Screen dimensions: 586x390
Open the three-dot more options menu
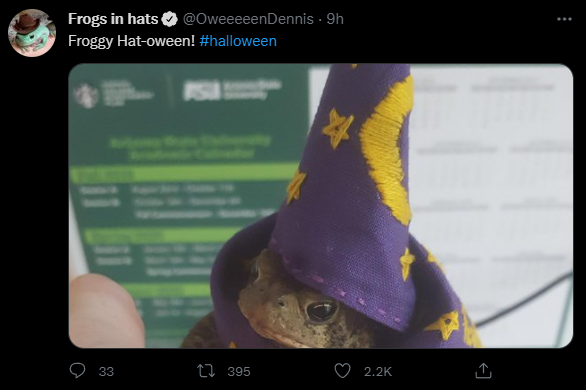(x=564, y=19)
